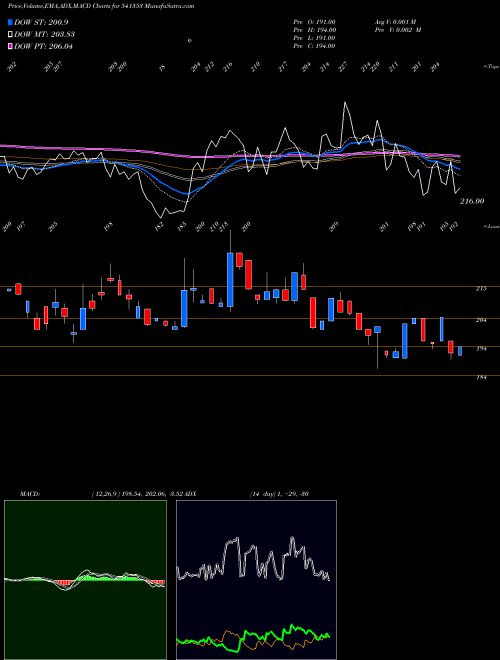The height and width of the screenshot is (660, 500).
Task: Click the 'Pre L: 191.00' value
Action: click(314, 38)
